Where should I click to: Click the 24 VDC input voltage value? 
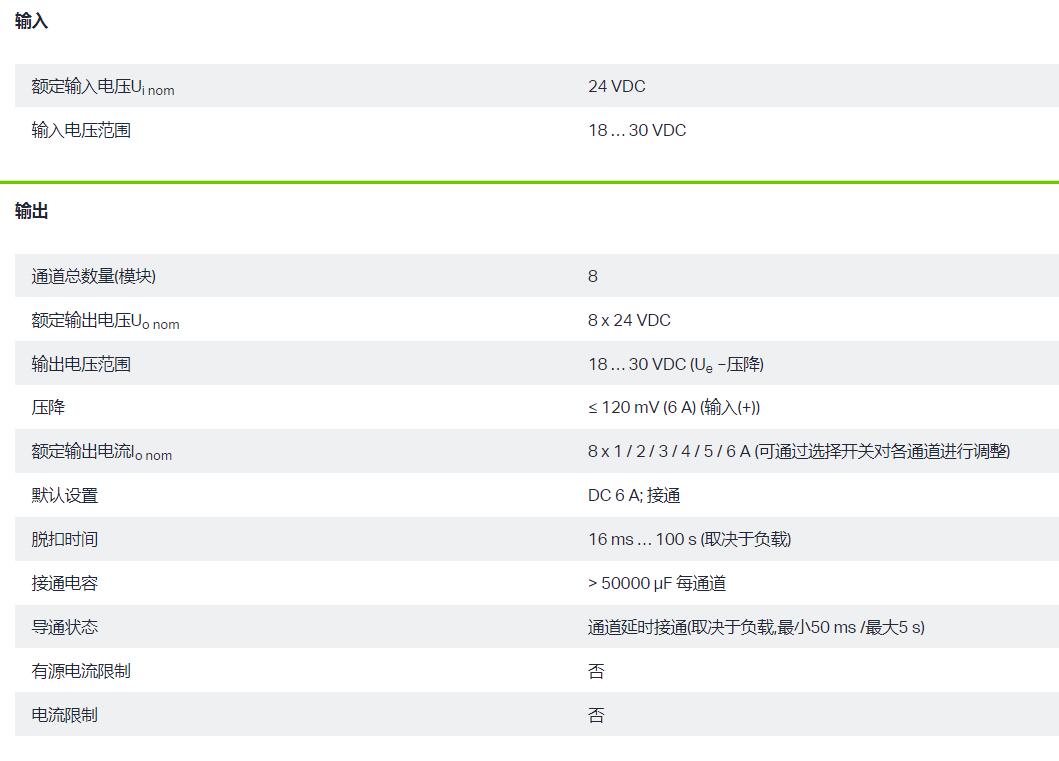point(616,86)
